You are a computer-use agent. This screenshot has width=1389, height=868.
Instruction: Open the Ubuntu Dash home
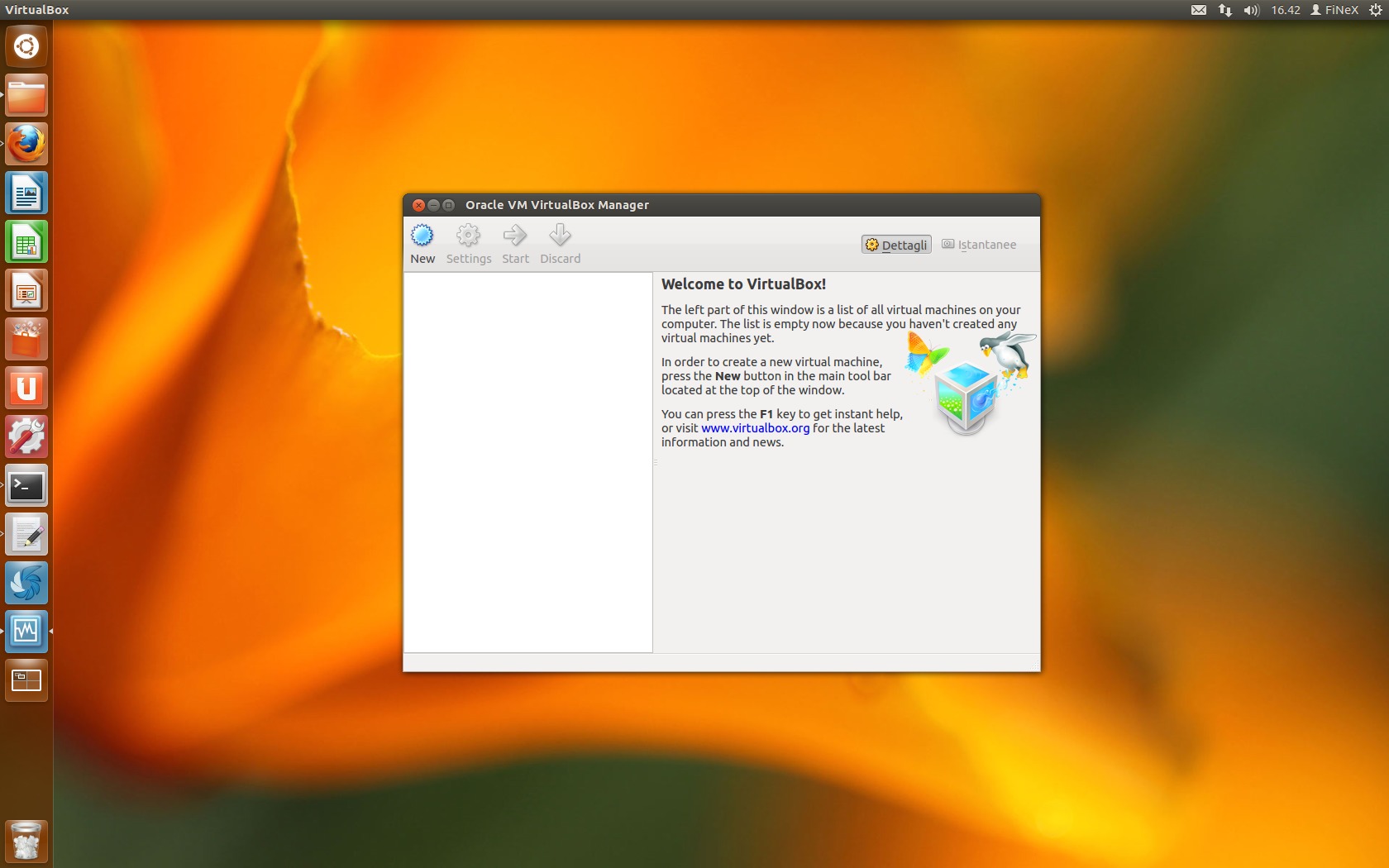pyautogui.click(x=26, y=46)
